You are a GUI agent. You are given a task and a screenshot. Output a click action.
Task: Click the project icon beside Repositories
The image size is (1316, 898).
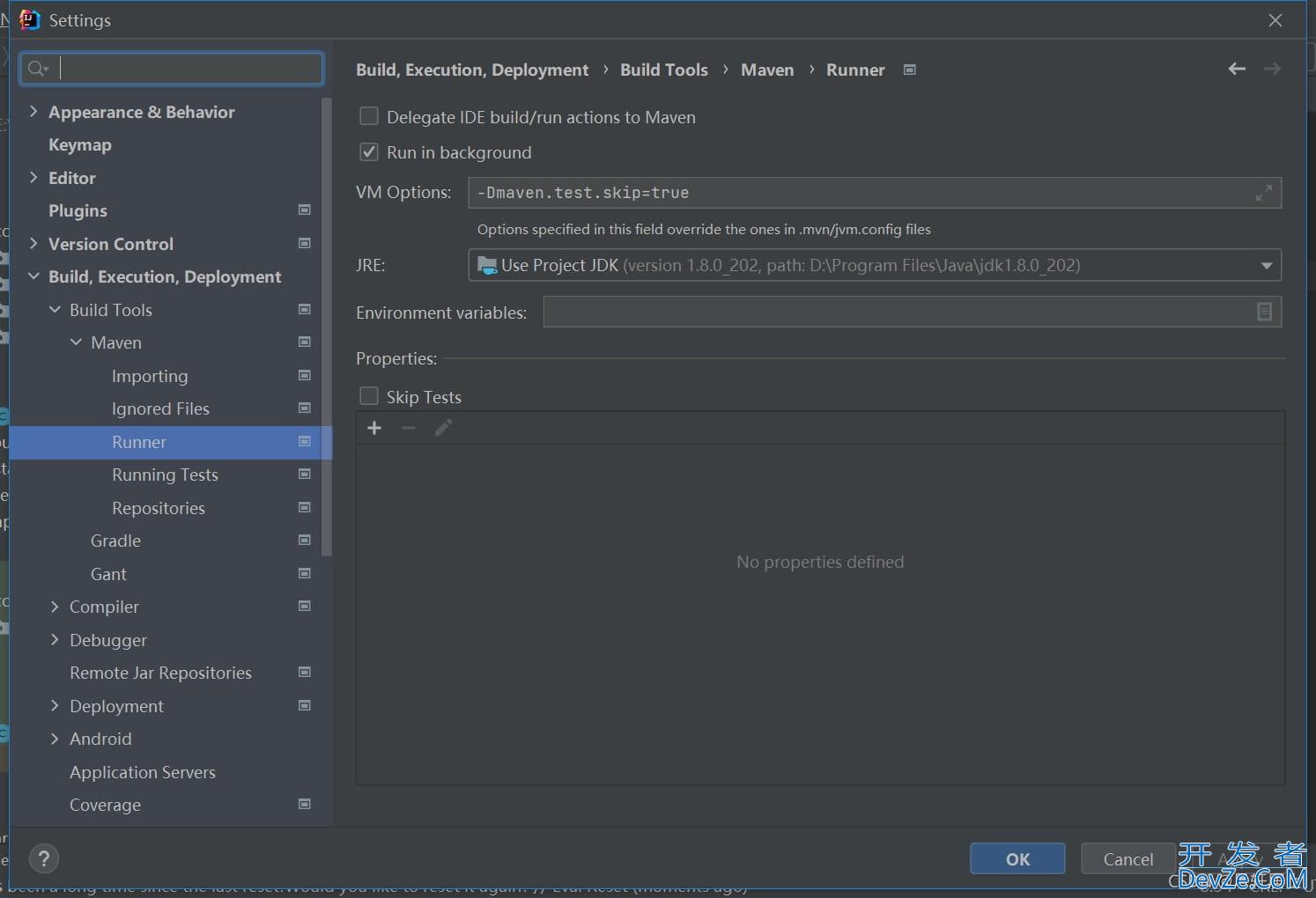[x=305, y=508]
